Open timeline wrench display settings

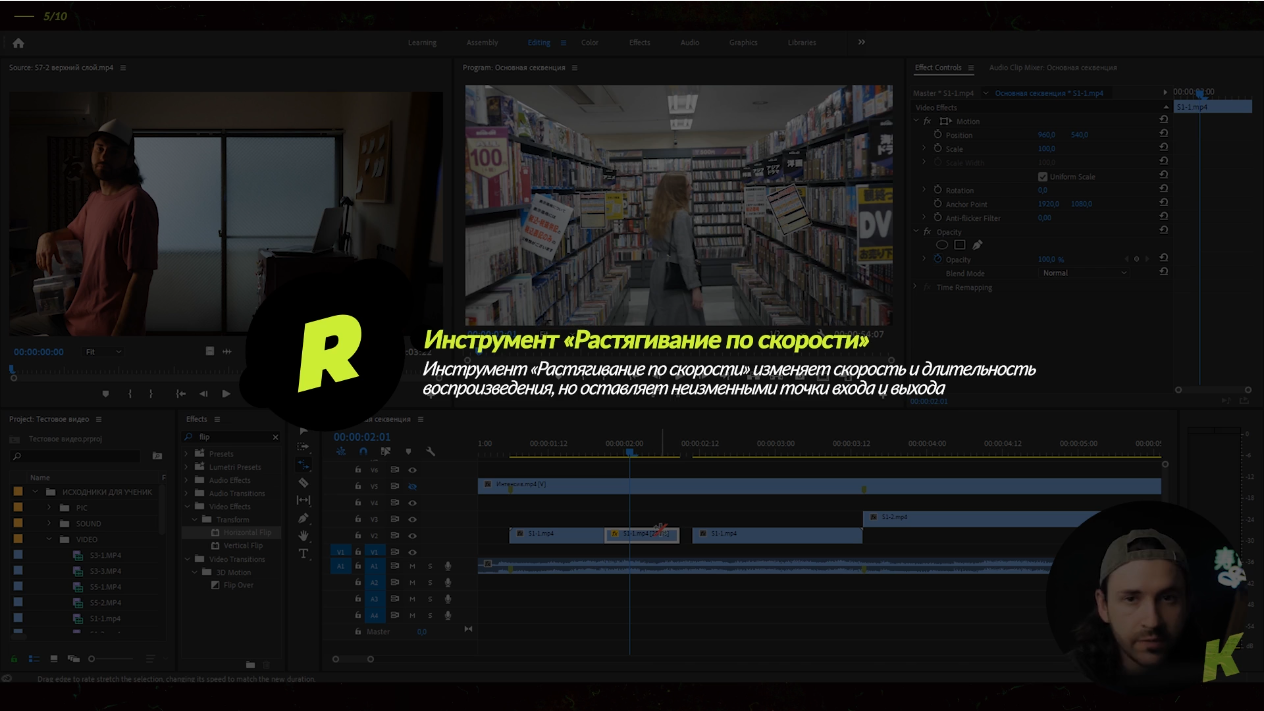tap(430, 452)
